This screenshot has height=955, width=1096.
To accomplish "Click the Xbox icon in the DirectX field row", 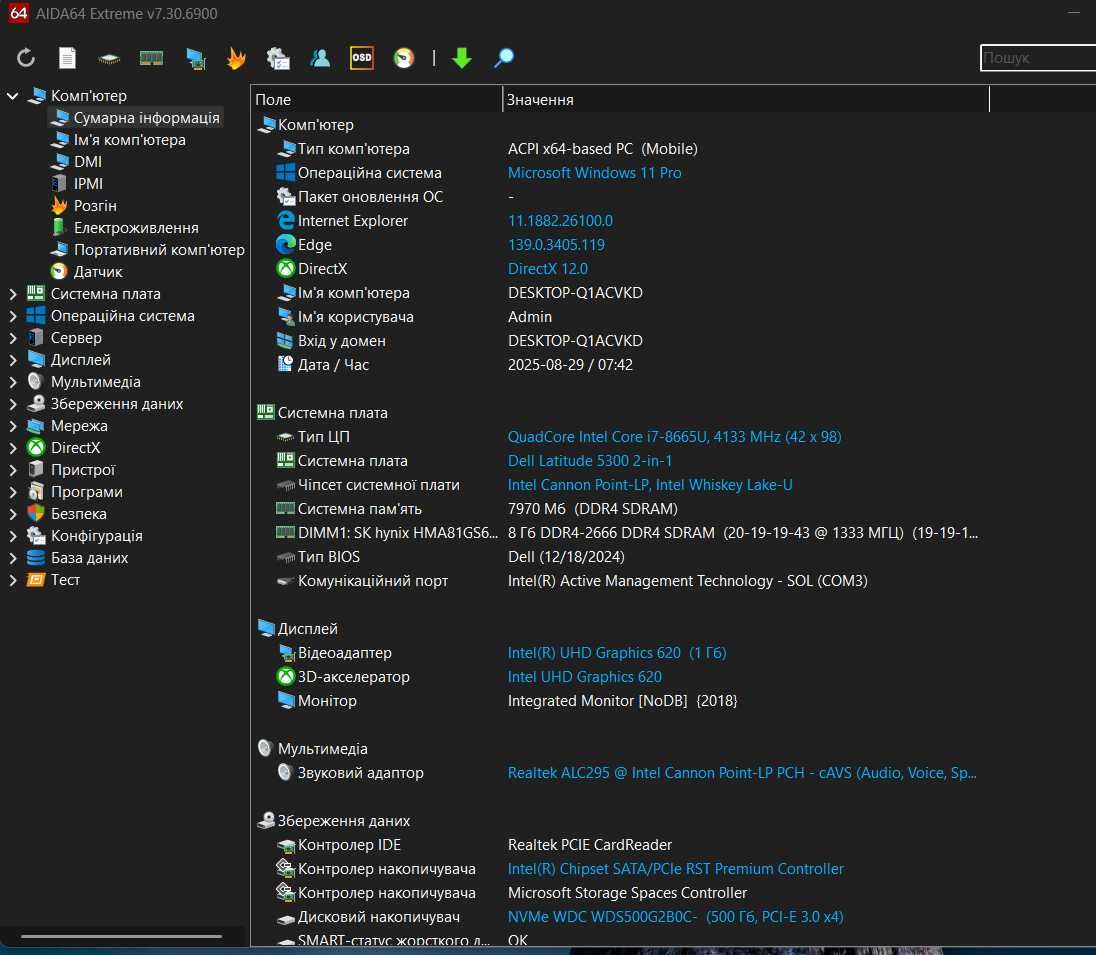I will [286, 268].
